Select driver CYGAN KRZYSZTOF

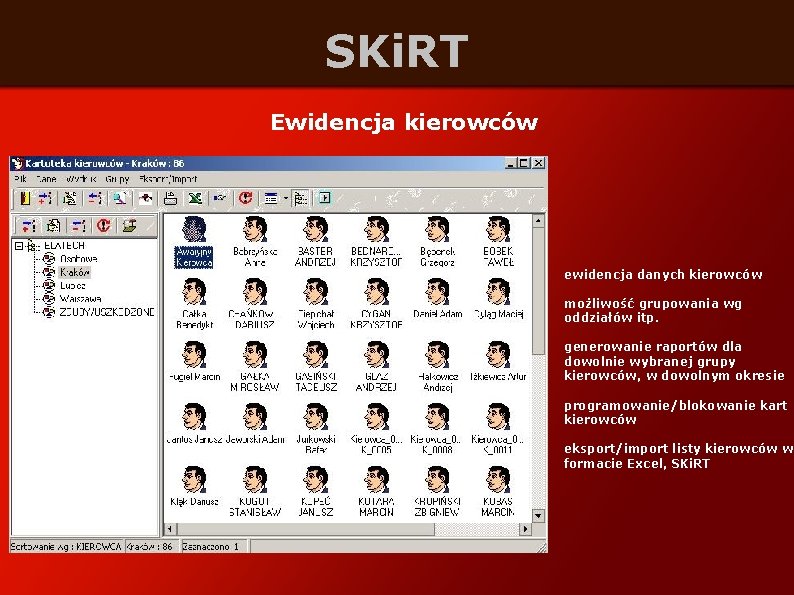click(x=376, y=304)
